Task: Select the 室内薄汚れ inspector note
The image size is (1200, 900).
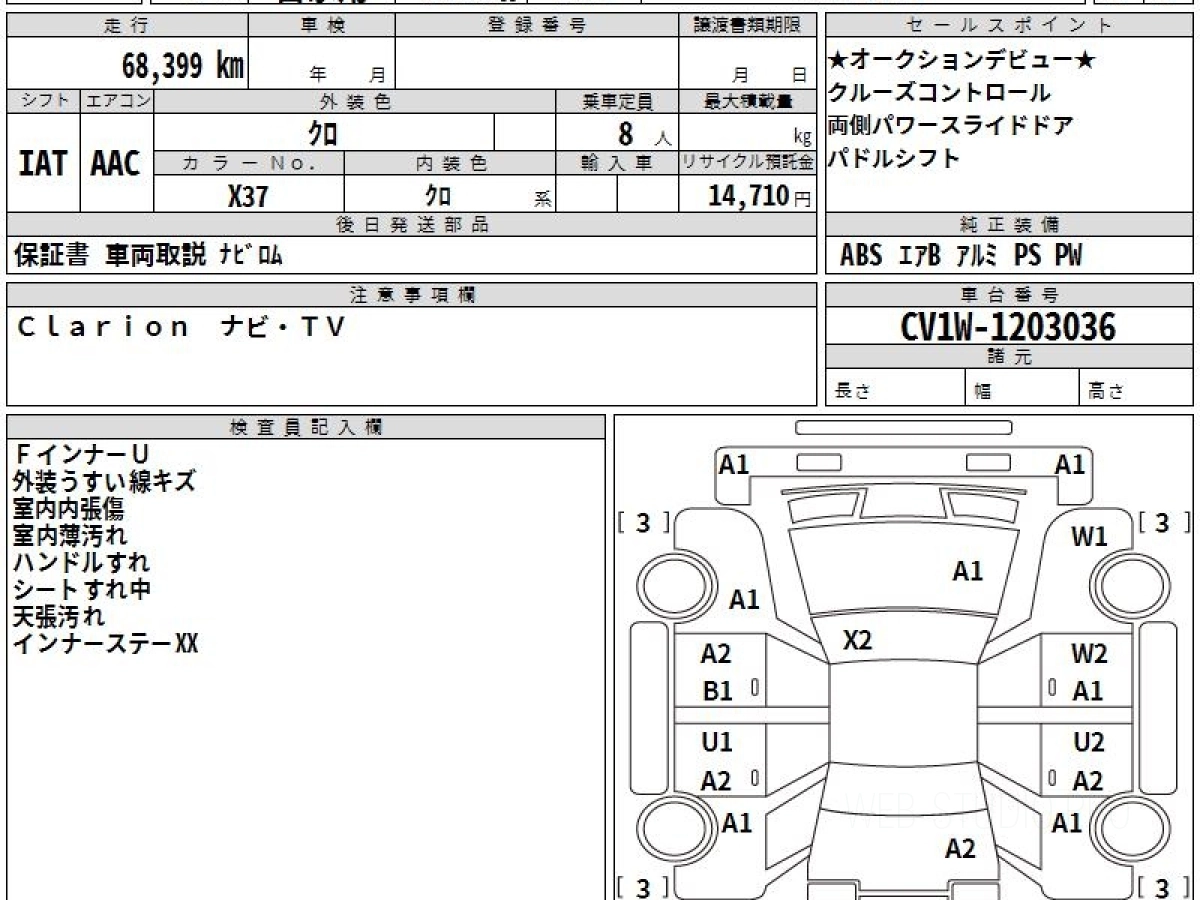Action: (x=70, y=536)
